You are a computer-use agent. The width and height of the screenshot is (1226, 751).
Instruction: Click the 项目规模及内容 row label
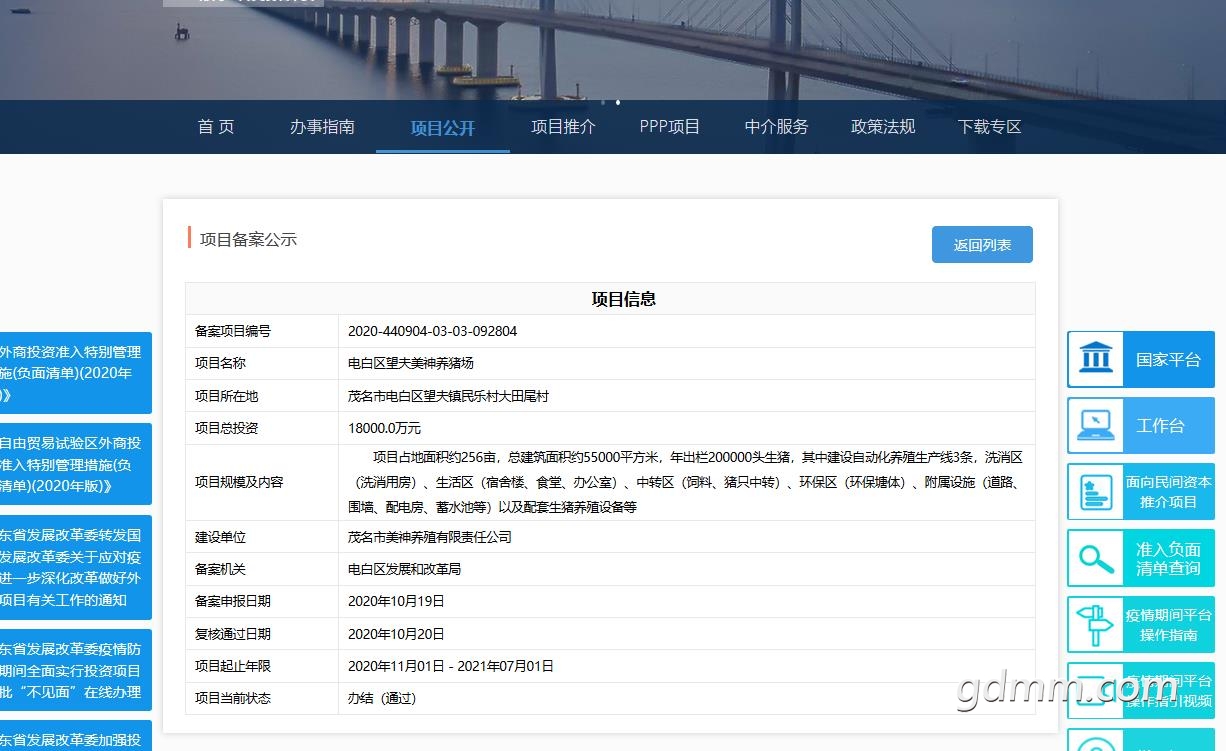pos(239,482)
